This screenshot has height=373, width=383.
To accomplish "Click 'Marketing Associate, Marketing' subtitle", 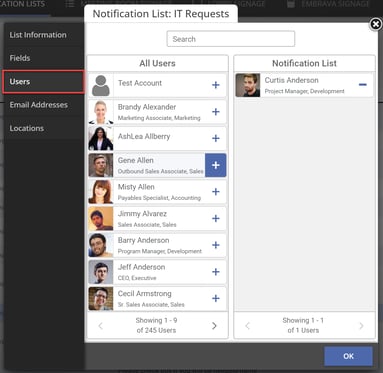I will click(x=159, y=118).
